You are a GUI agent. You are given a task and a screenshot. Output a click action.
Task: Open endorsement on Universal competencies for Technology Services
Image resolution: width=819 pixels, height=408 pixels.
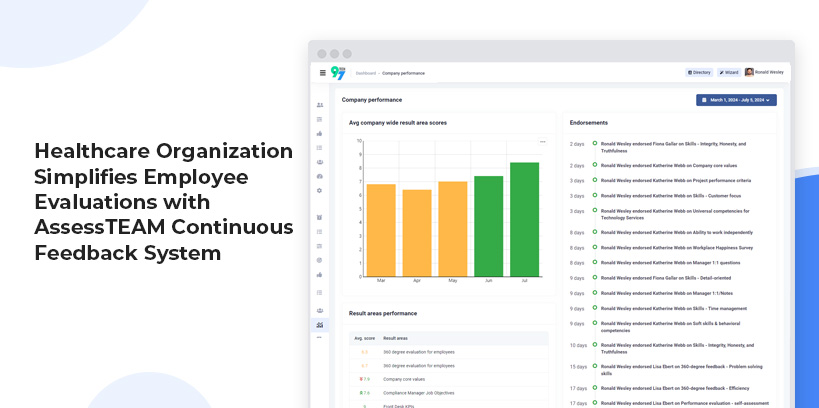(x=675, y=214)
